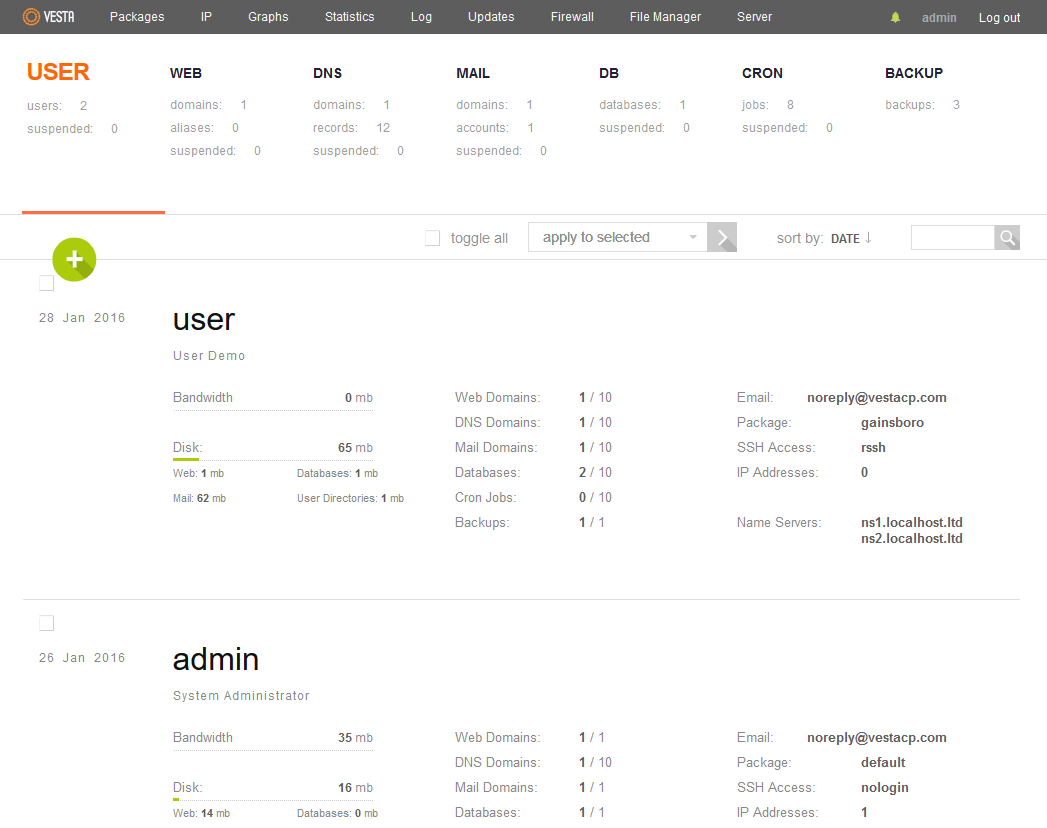Image resolution: width=1047 pixels, height=828 pixels.
Task: Click the arrow button beside apply to selected
Action: coord(722,238)
